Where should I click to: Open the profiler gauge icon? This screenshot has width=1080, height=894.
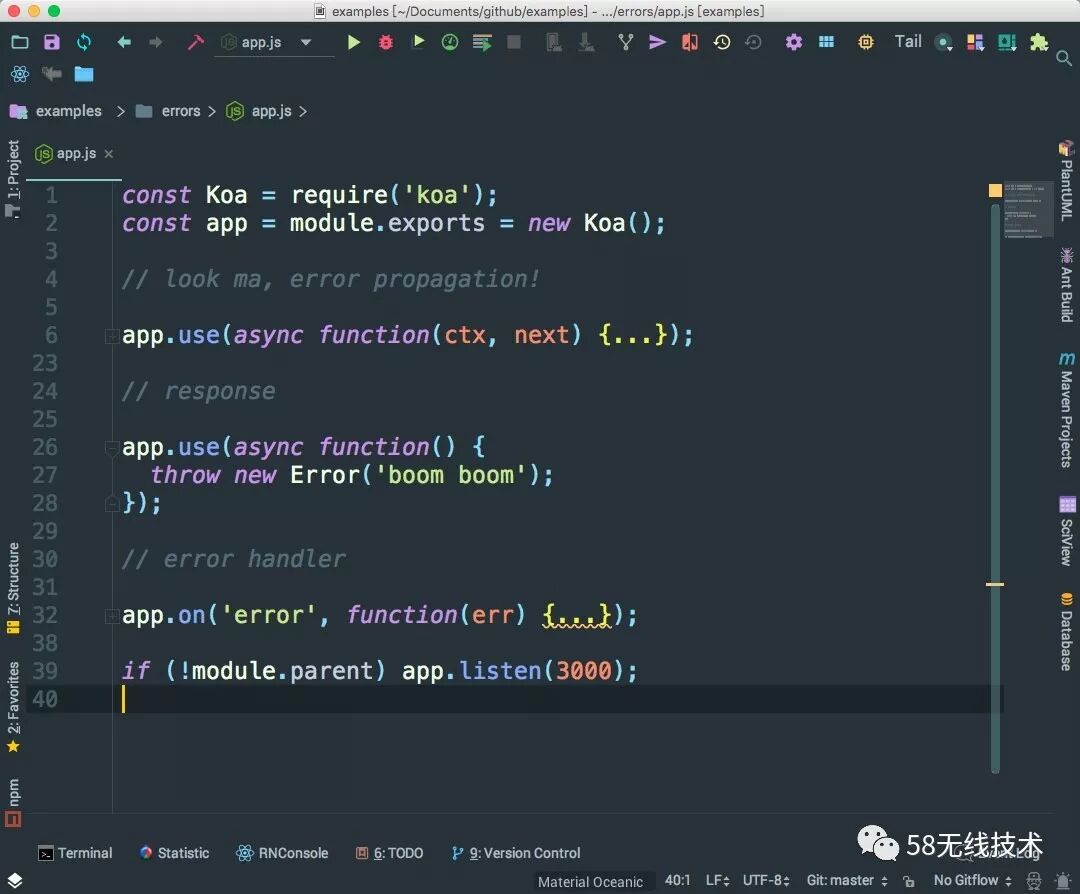click(450, 42)
